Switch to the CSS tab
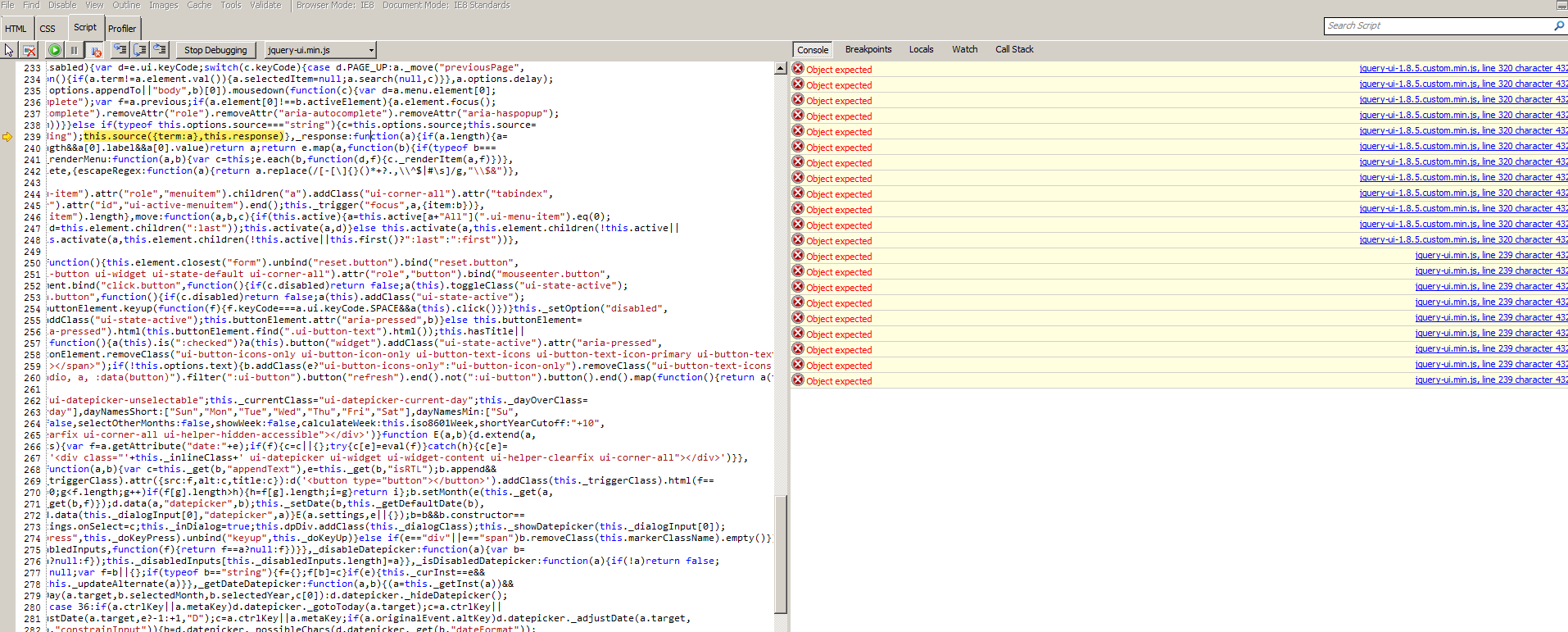Viewport: 1568px width, 632px height. point(48,29)
